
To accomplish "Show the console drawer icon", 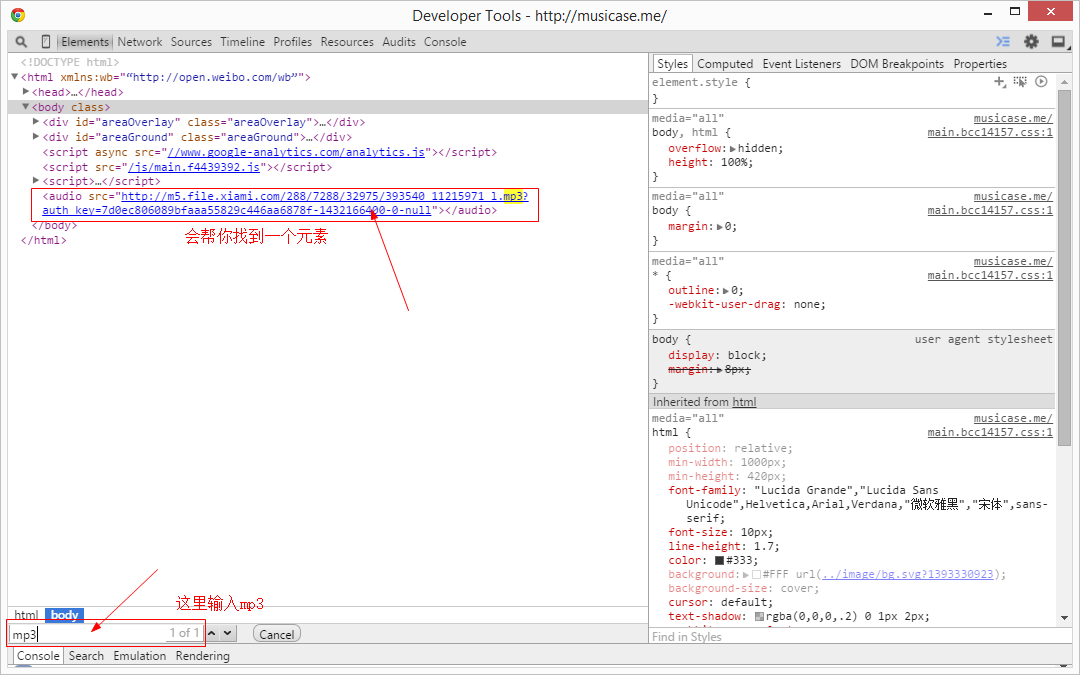I will pos(1003,42).
